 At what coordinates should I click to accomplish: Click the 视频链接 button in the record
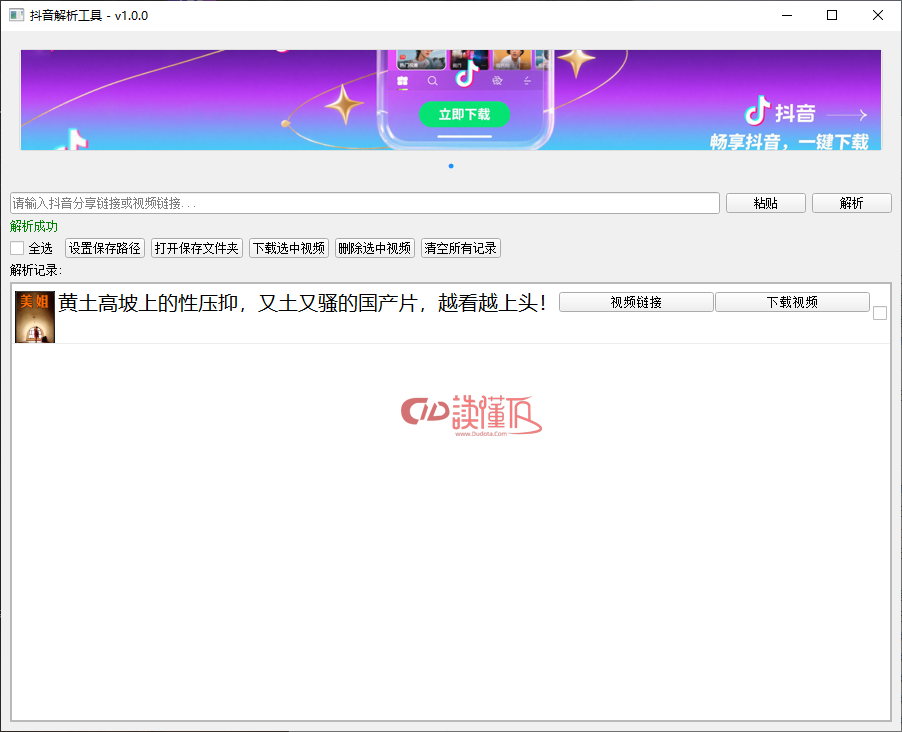(636, 302)
